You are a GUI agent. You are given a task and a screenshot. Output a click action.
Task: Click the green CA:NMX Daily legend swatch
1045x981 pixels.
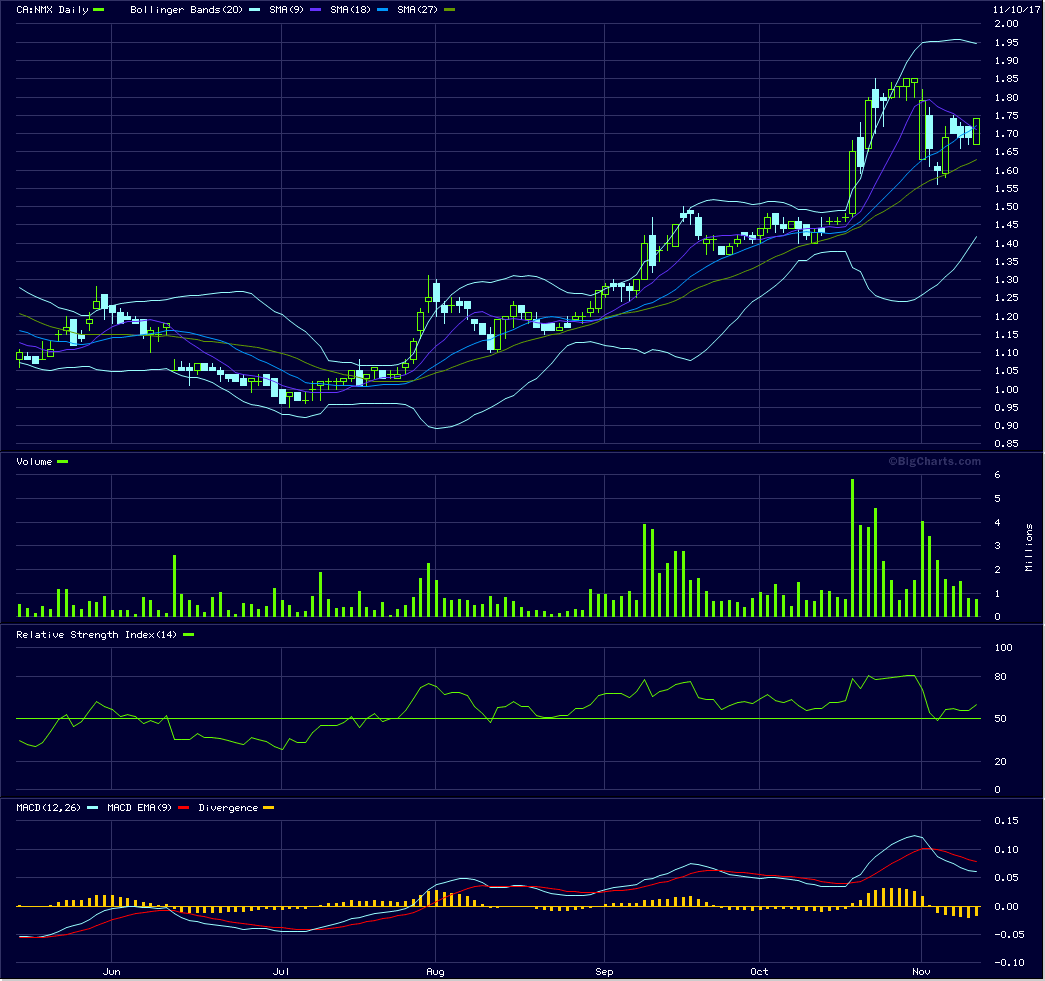[x=99, y=9]
